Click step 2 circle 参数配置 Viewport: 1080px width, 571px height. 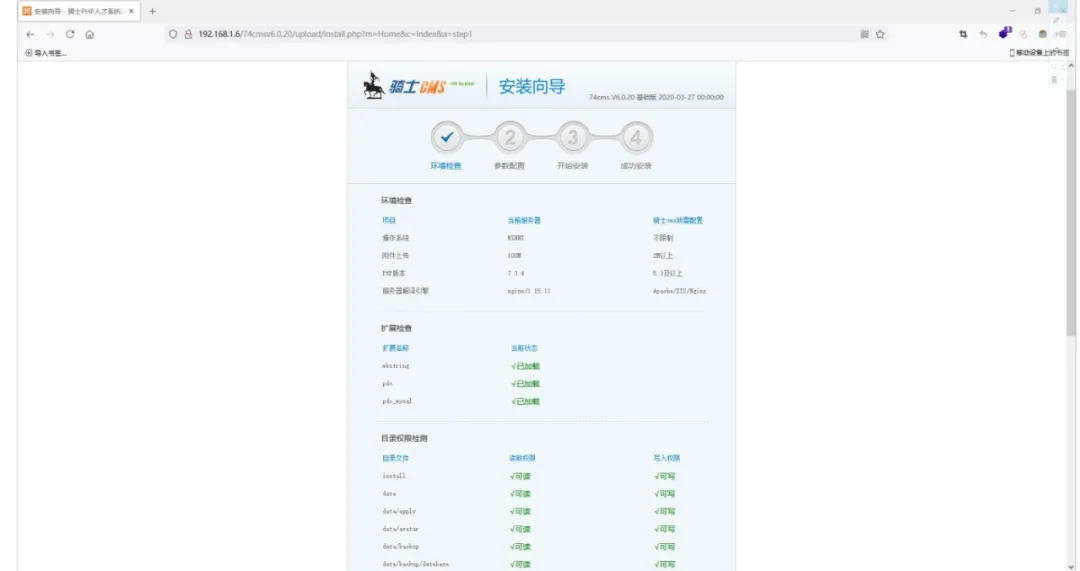click(x=509, y=138)
